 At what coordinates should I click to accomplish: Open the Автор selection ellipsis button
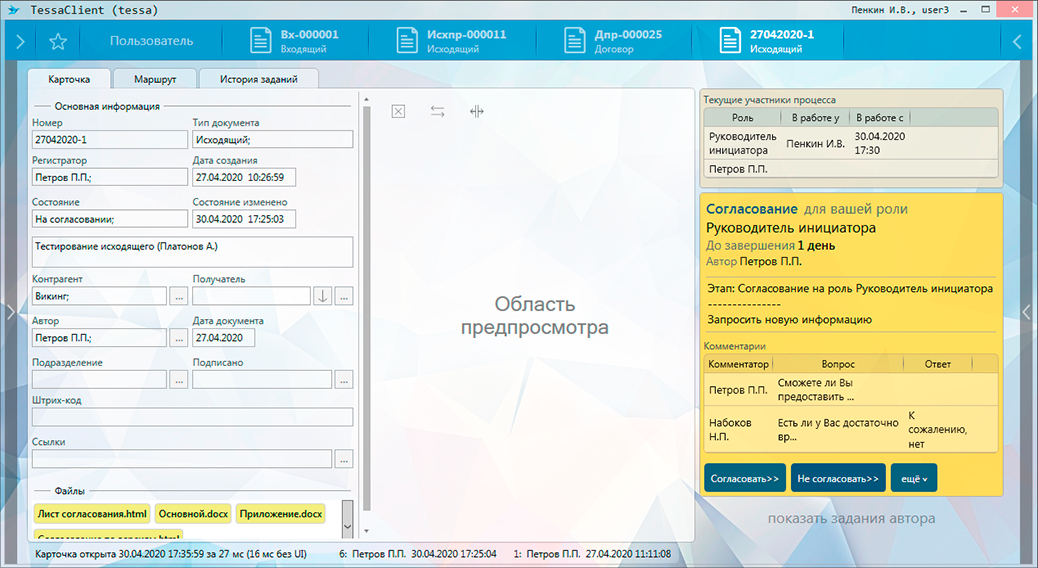[x=179, y=338]
